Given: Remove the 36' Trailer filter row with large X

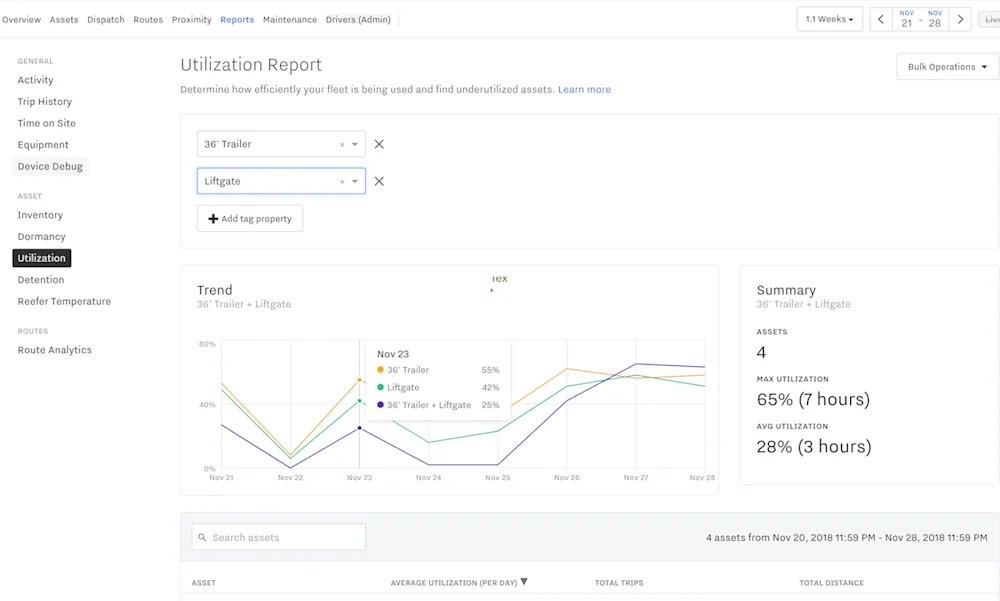Looking at the screenshot, I should tap(379, 143).
